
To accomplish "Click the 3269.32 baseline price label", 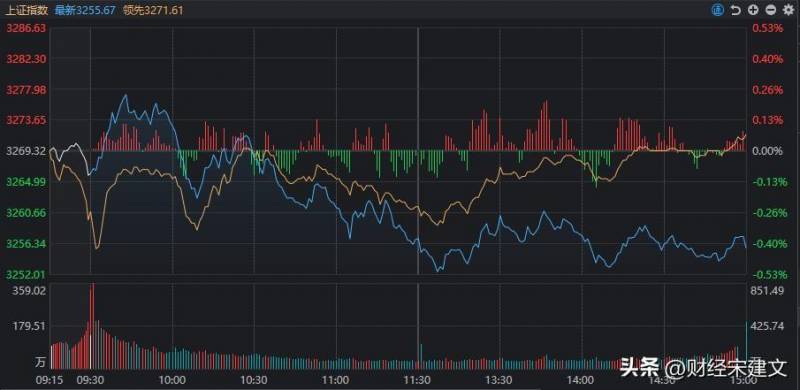I will tap(26, 151).
